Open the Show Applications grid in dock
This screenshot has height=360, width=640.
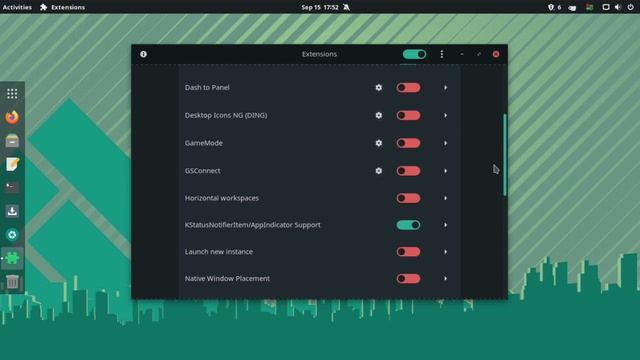click(12, 94)
